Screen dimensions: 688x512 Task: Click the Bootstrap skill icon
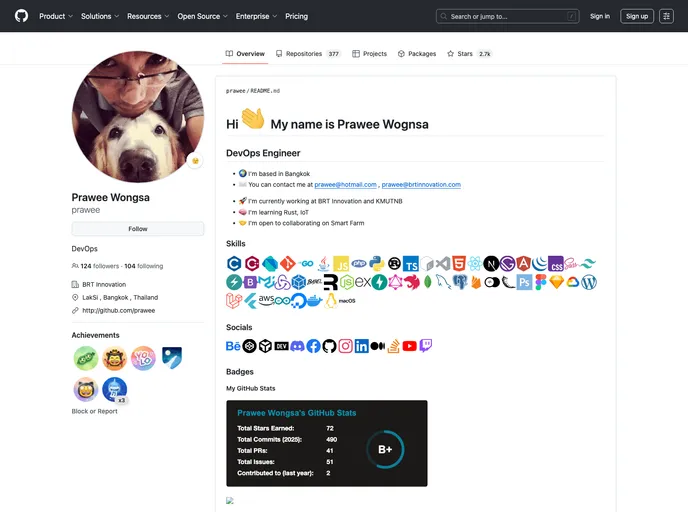coord(250,282)
